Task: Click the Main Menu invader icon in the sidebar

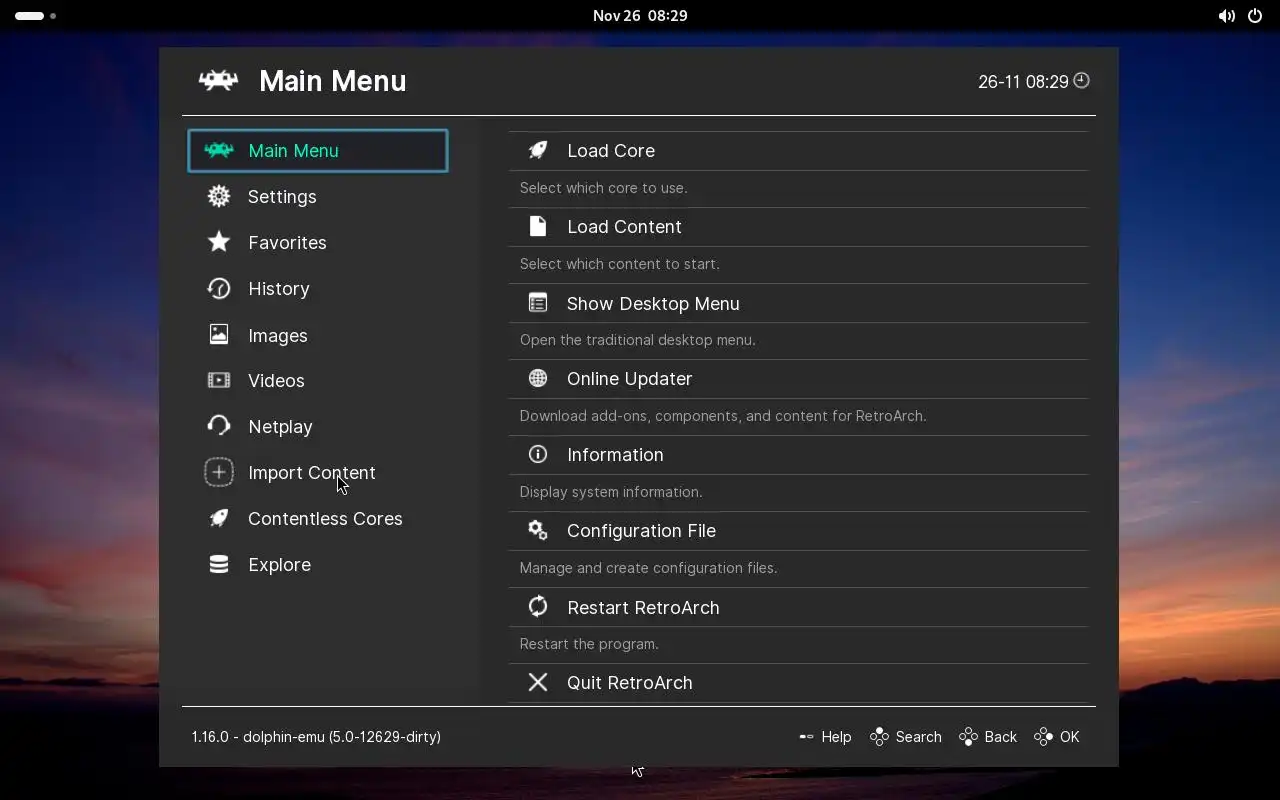Action: coord(219,150)
